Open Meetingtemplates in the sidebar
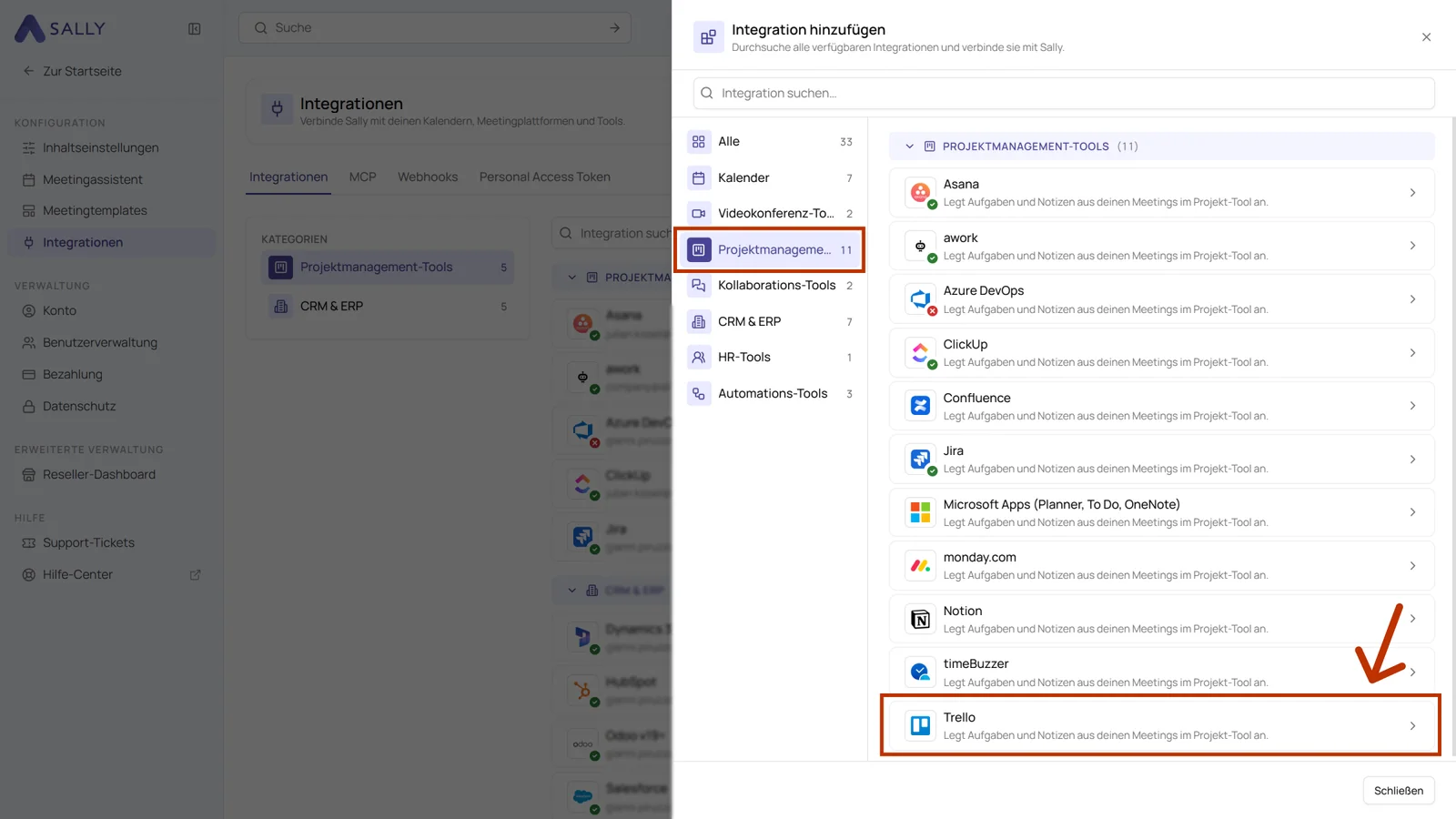The width and height of the screenshot is (1456, 819). click(111, 210)
